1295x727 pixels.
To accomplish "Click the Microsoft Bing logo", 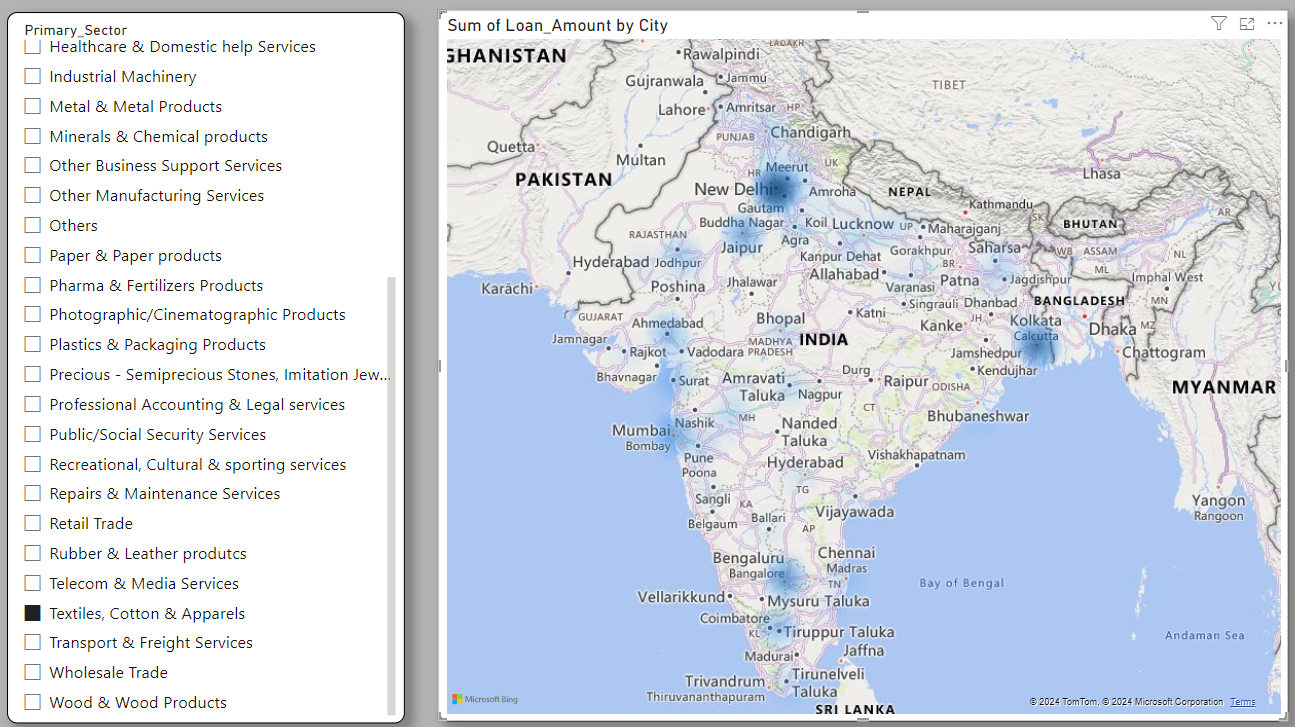I will tap(485, 699).
